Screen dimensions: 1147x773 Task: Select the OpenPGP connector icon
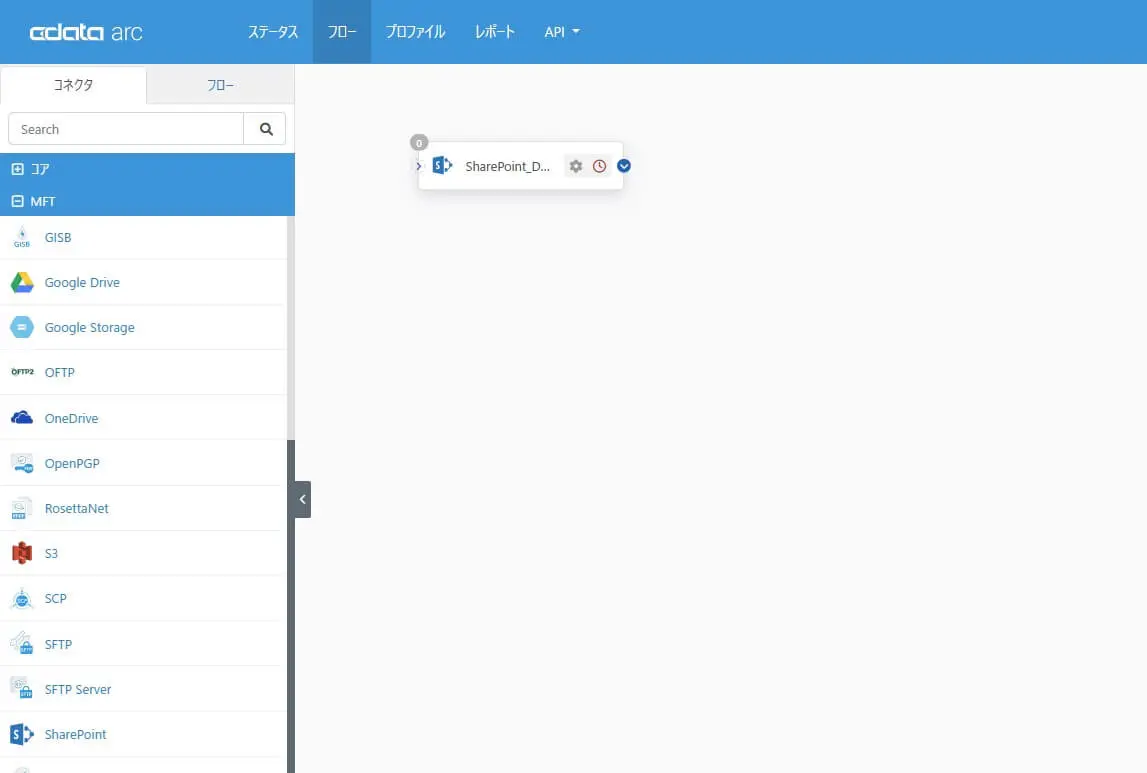[x=22, y=463]
